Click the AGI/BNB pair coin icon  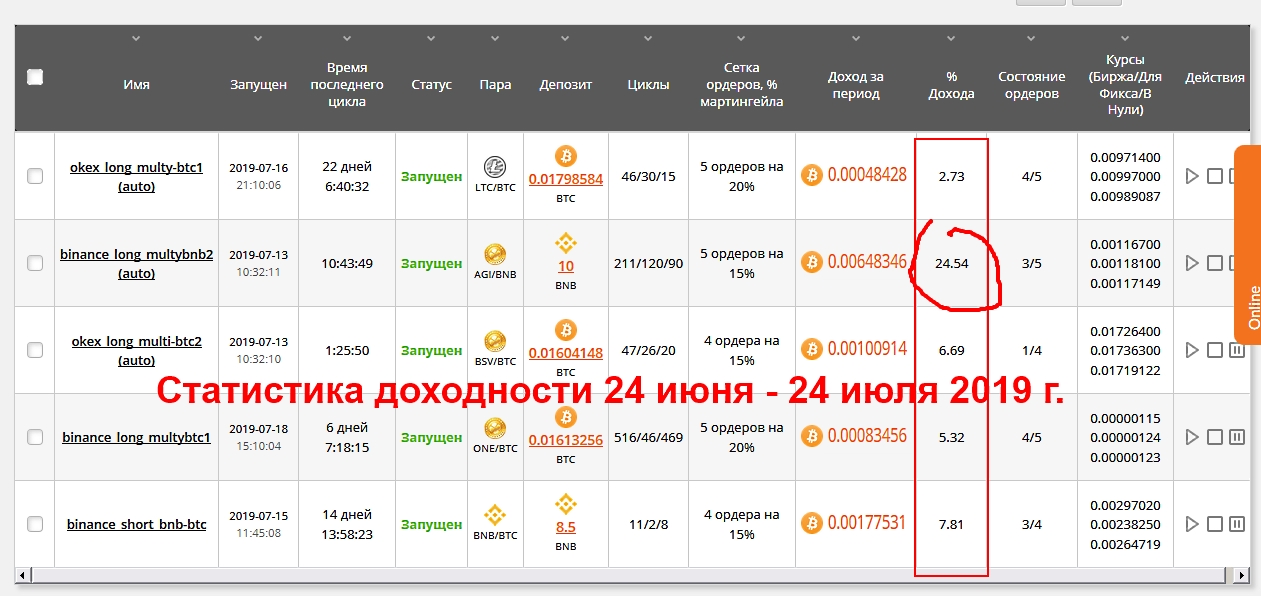[495, 254]
